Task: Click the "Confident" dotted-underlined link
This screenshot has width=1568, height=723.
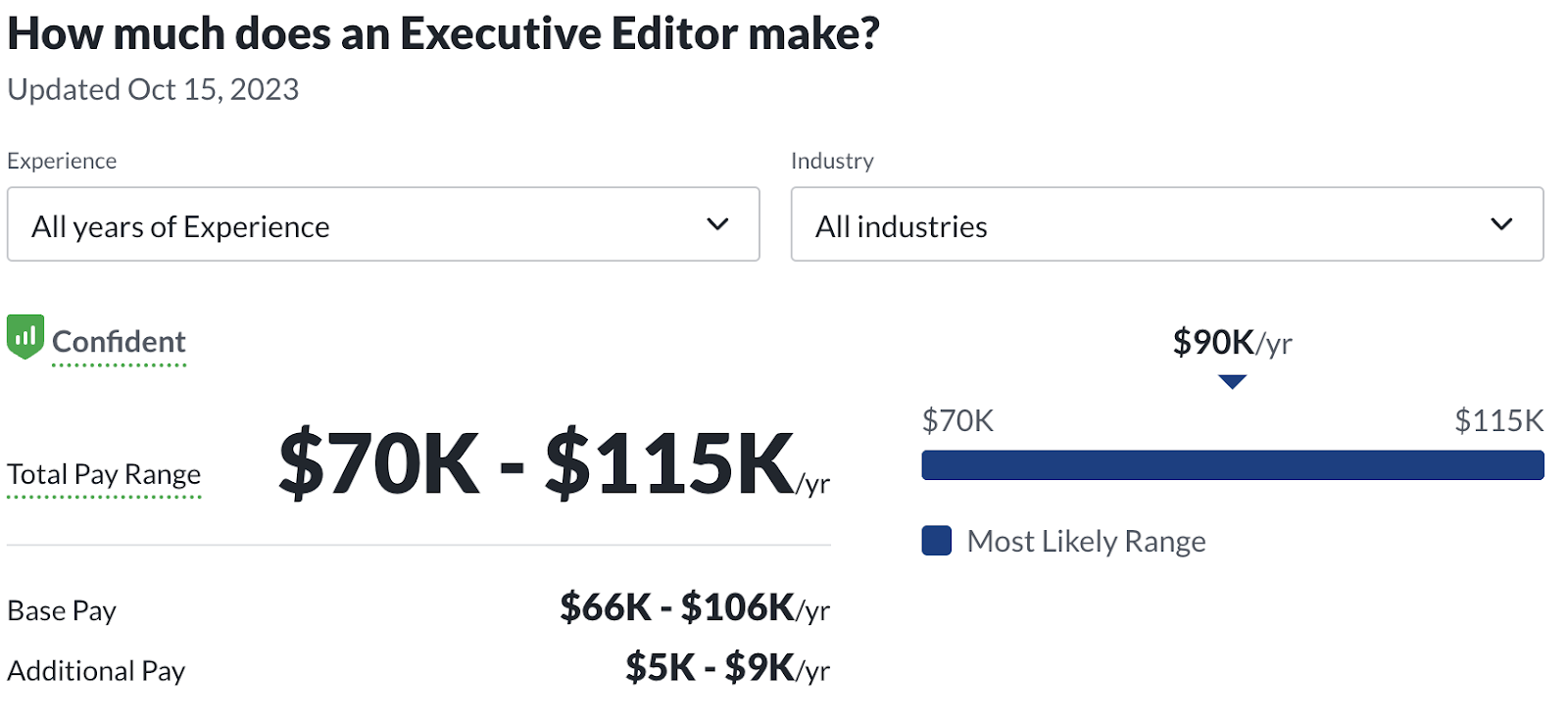Action: (119, 342)
